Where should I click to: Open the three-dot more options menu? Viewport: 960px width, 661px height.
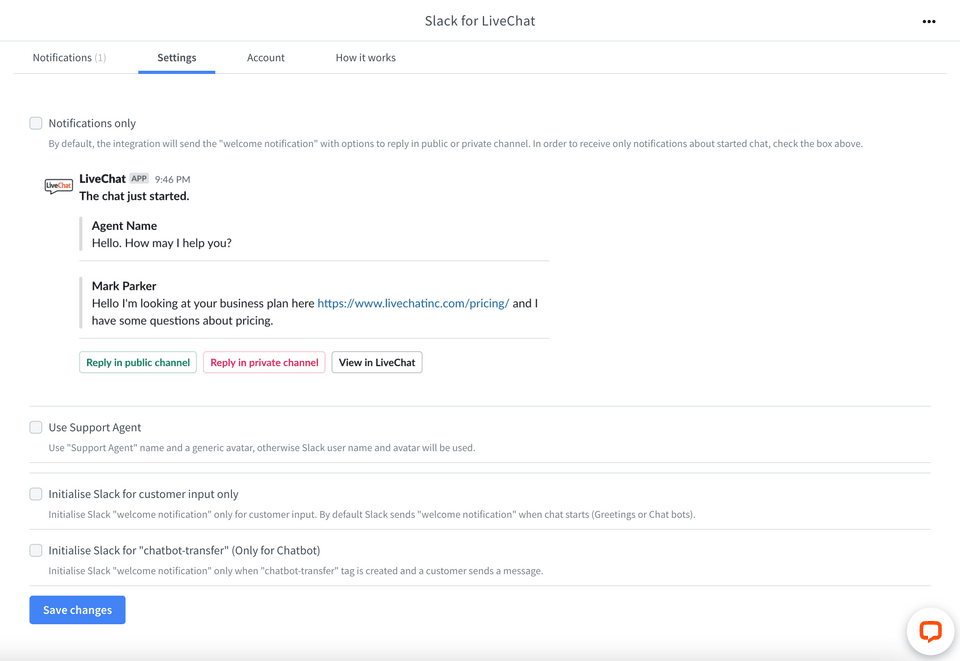(929, 21)
